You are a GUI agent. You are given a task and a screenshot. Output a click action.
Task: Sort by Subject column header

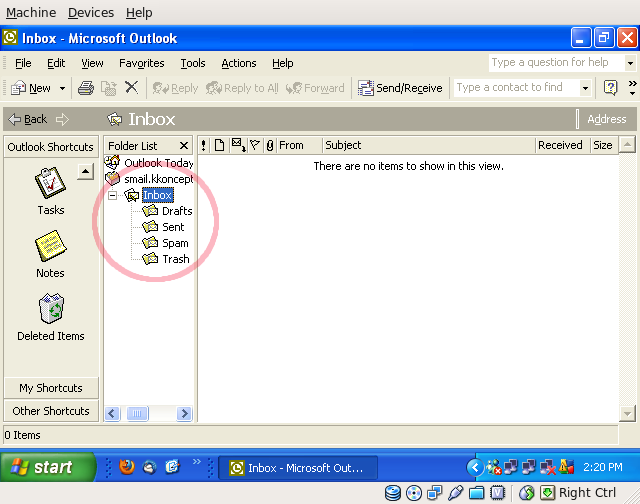click(429, 145)
